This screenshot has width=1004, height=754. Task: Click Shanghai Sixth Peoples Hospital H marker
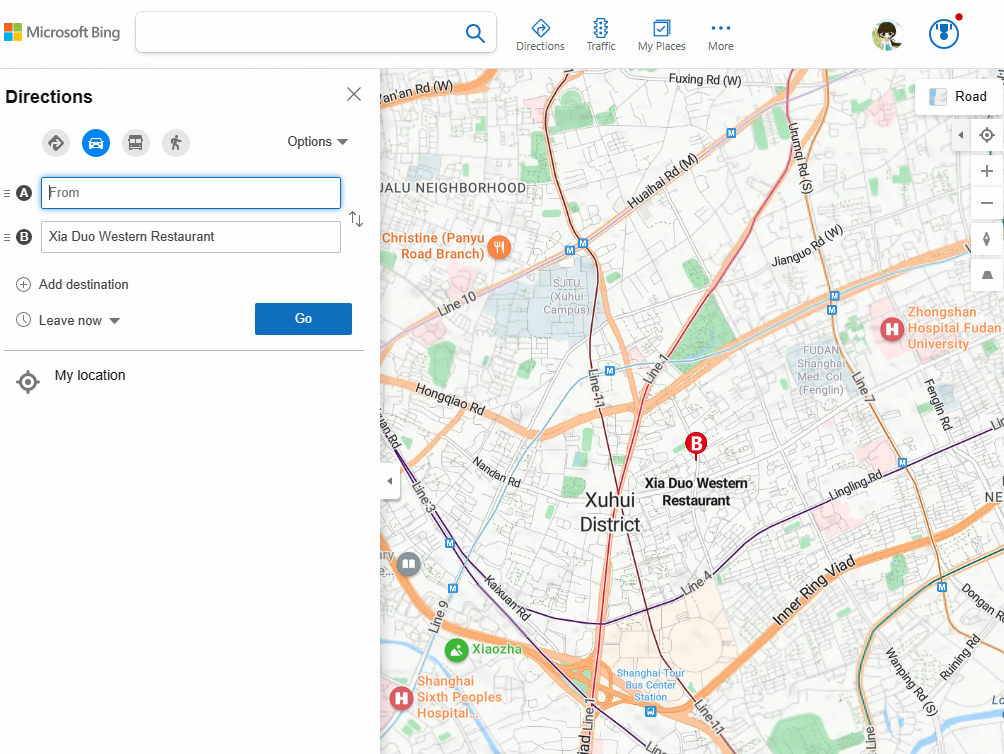click(401, 698)
